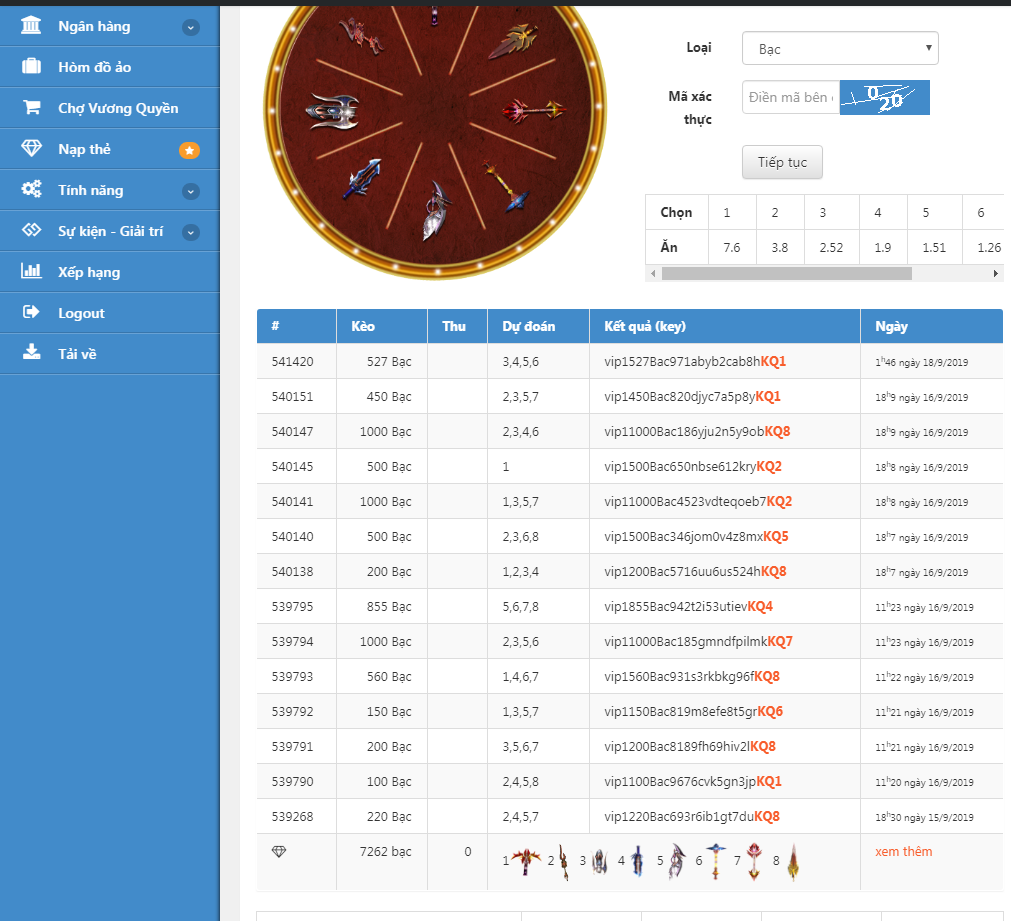Click the xem thêm link
Viewport: 1011px width, 921px height.
903,852
